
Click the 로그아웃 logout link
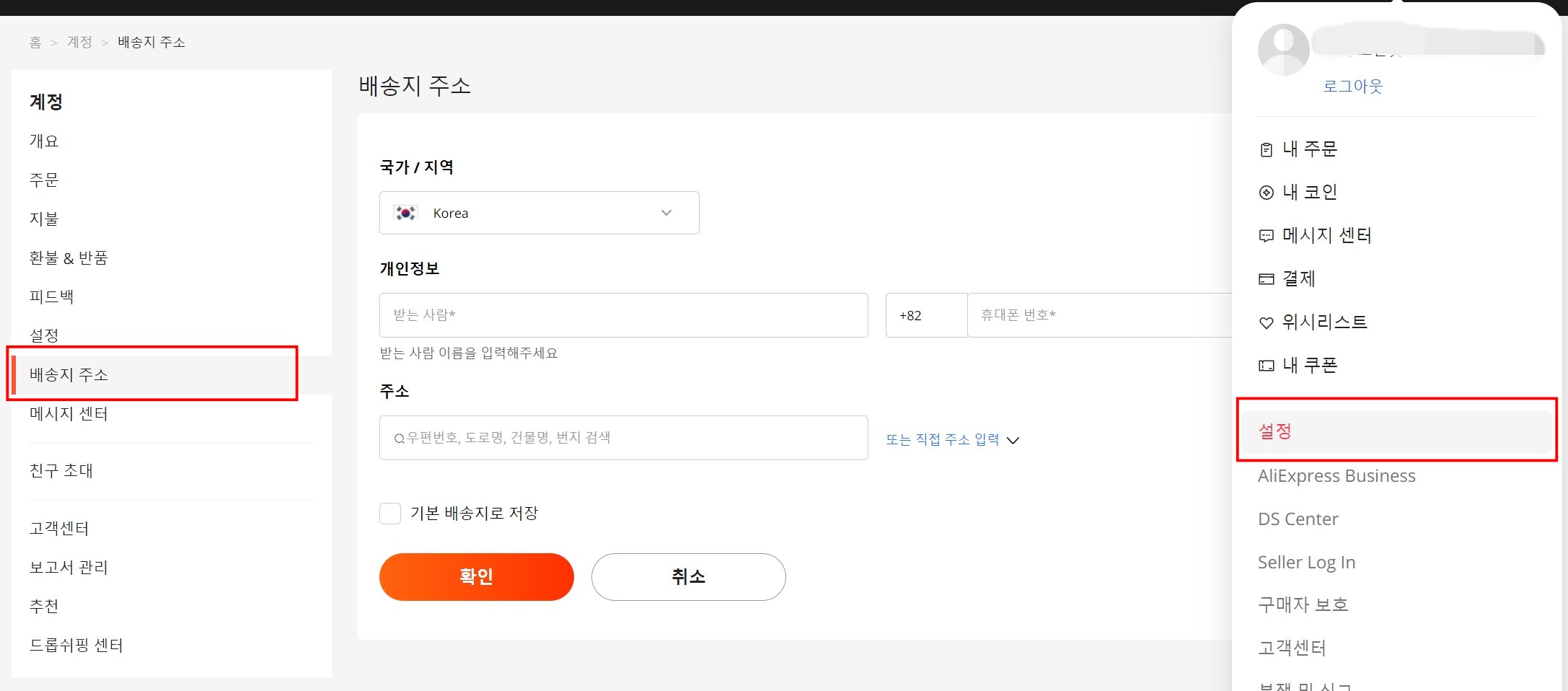[x=1352, y=86]
